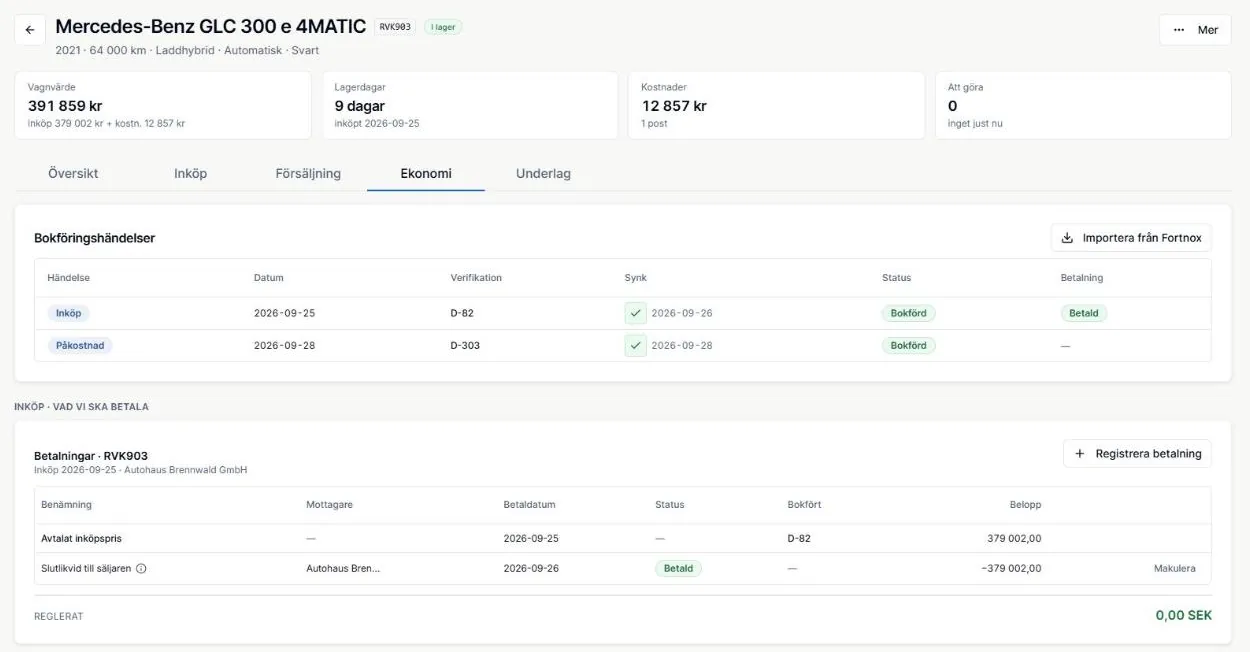Click the recipient 'Autohaus Bren...' in Mottagare column

pos(343,569)
